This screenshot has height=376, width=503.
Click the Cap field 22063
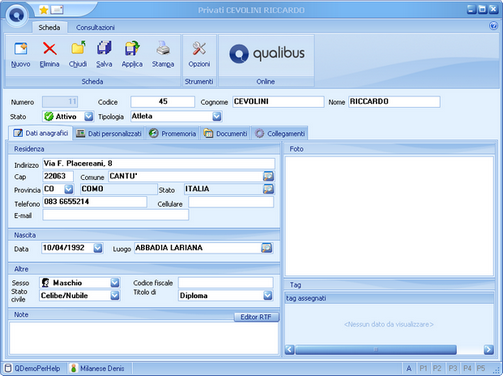(x=58, y=176)
